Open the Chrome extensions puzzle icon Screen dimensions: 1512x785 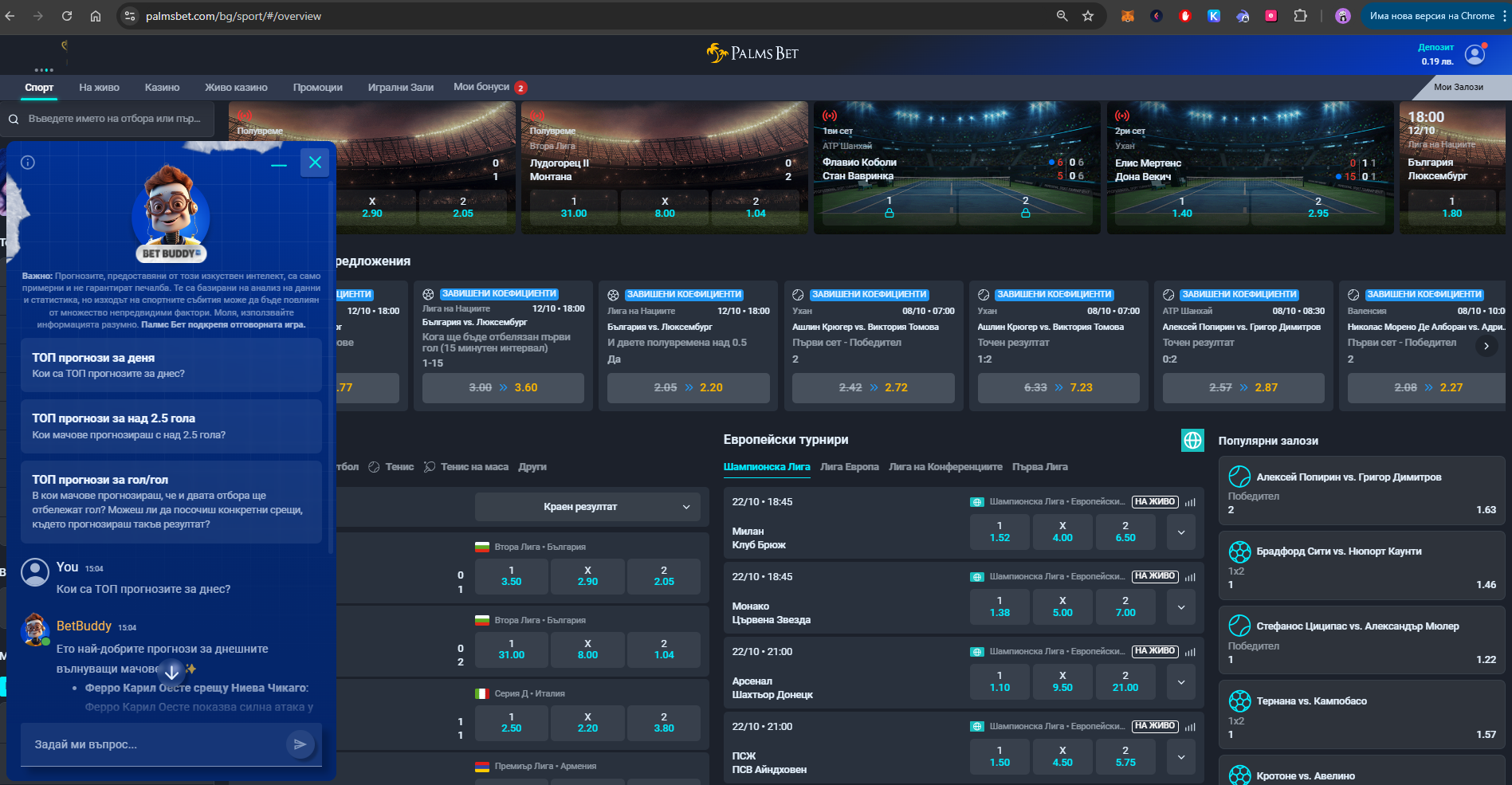1300,16
